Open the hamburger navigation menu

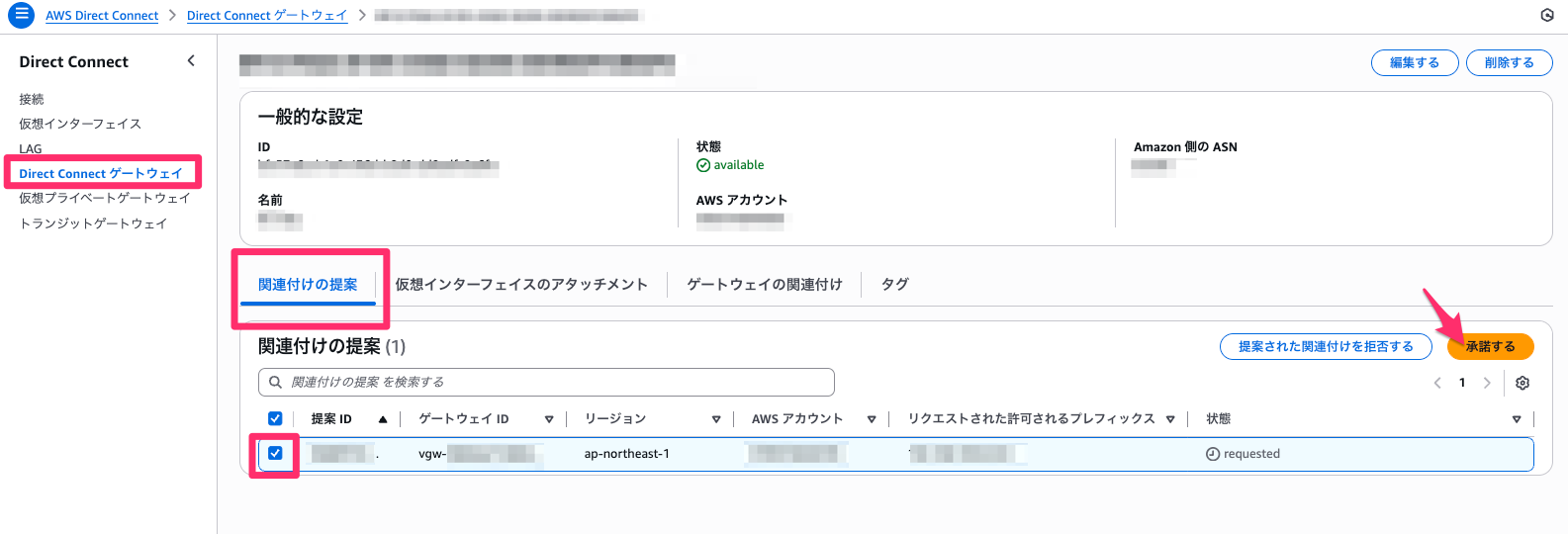point(21,15)
